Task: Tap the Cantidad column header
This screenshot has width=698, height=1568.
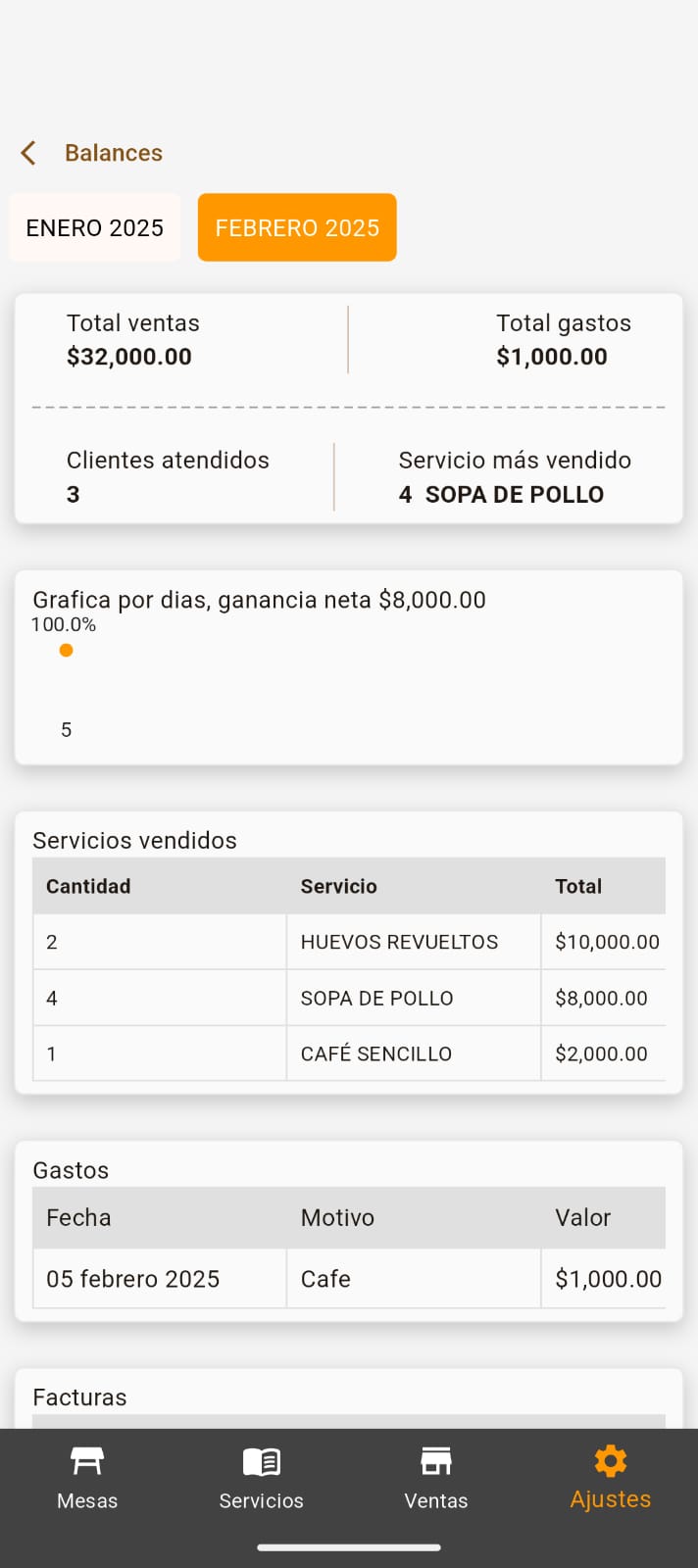Action: click(88, 886)
